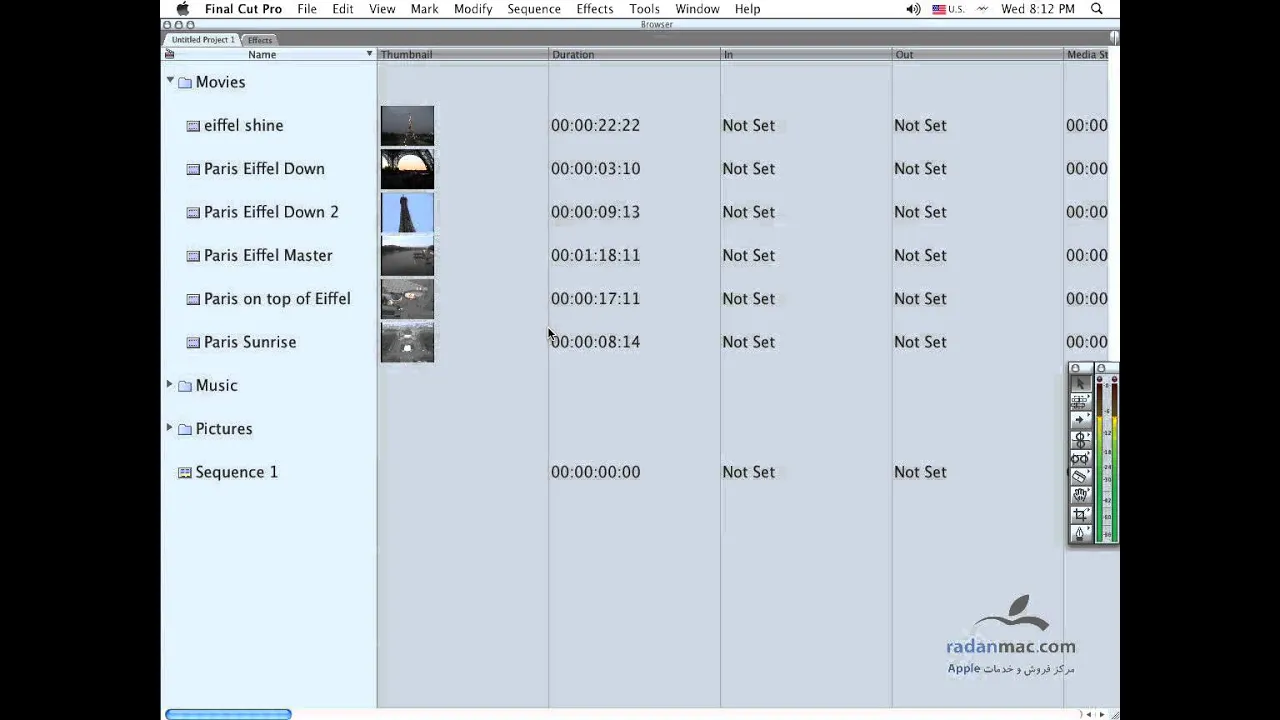Click Out 'Not Set' for Sequence 1

click(920, 472)
